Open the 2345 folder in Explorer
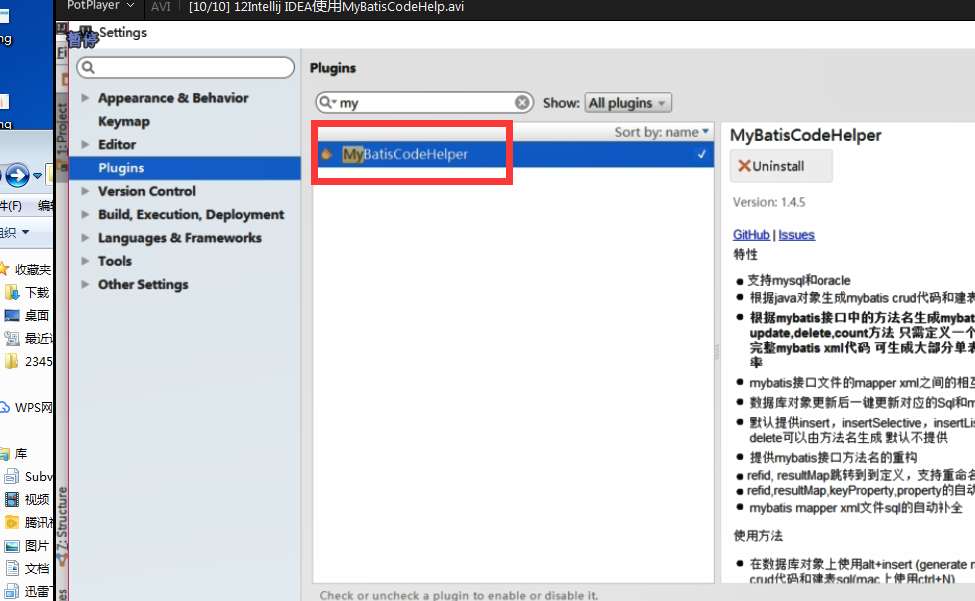975x601 pixels. [x=28, y=361]
